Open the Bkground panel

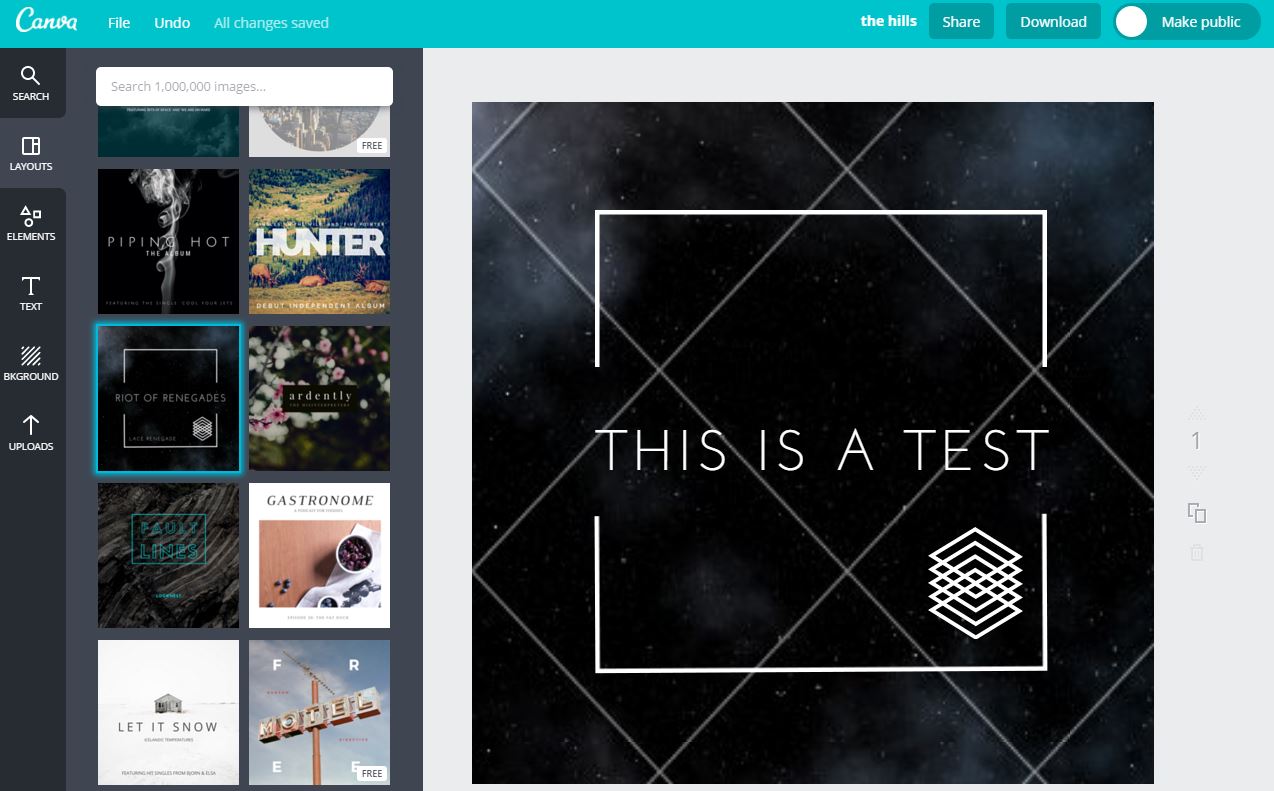click(x=31, y=363)
